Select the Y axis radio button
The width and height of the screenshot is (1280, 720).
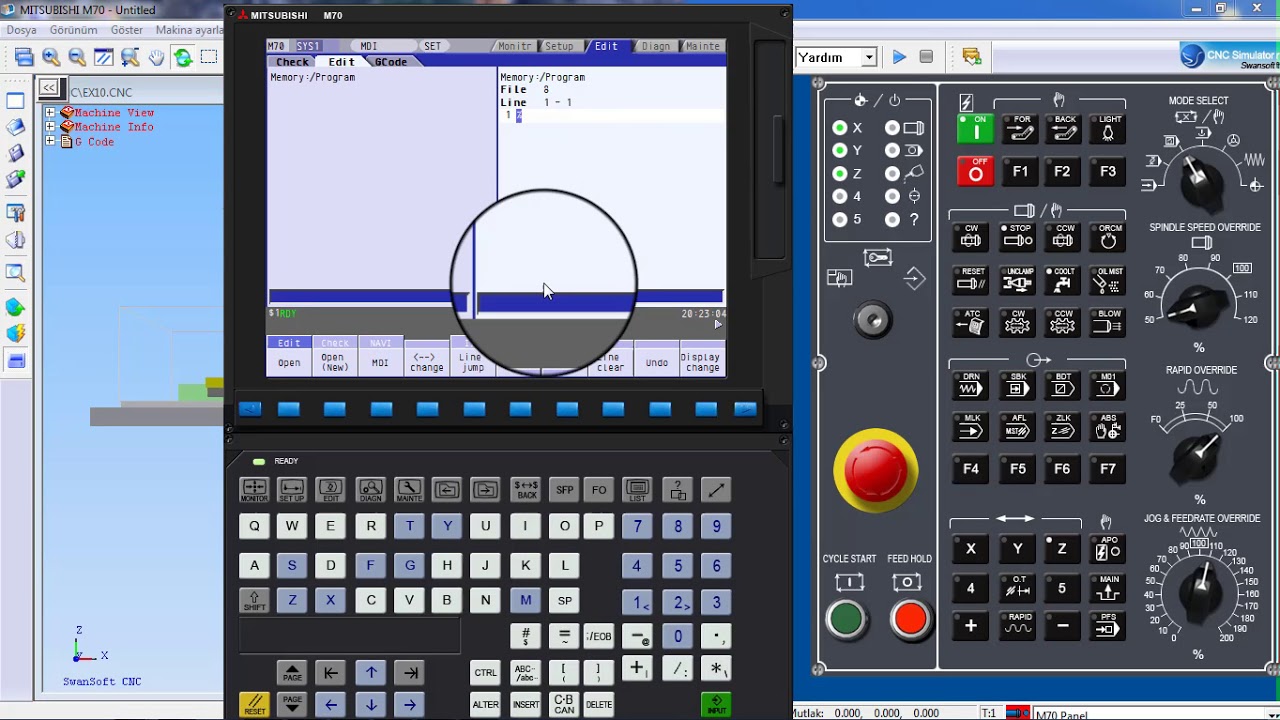tap(840, 151)
